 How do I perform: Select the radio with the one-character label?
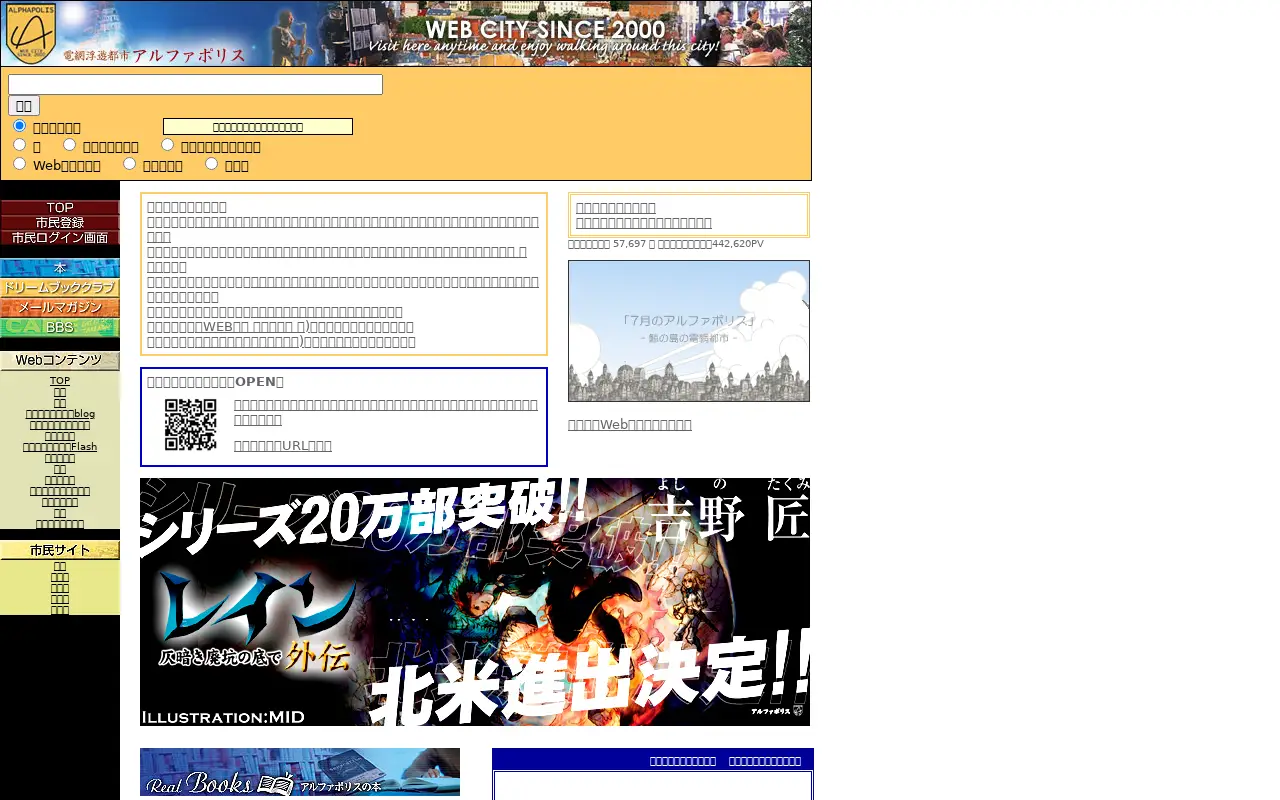[x=19, y=145]
